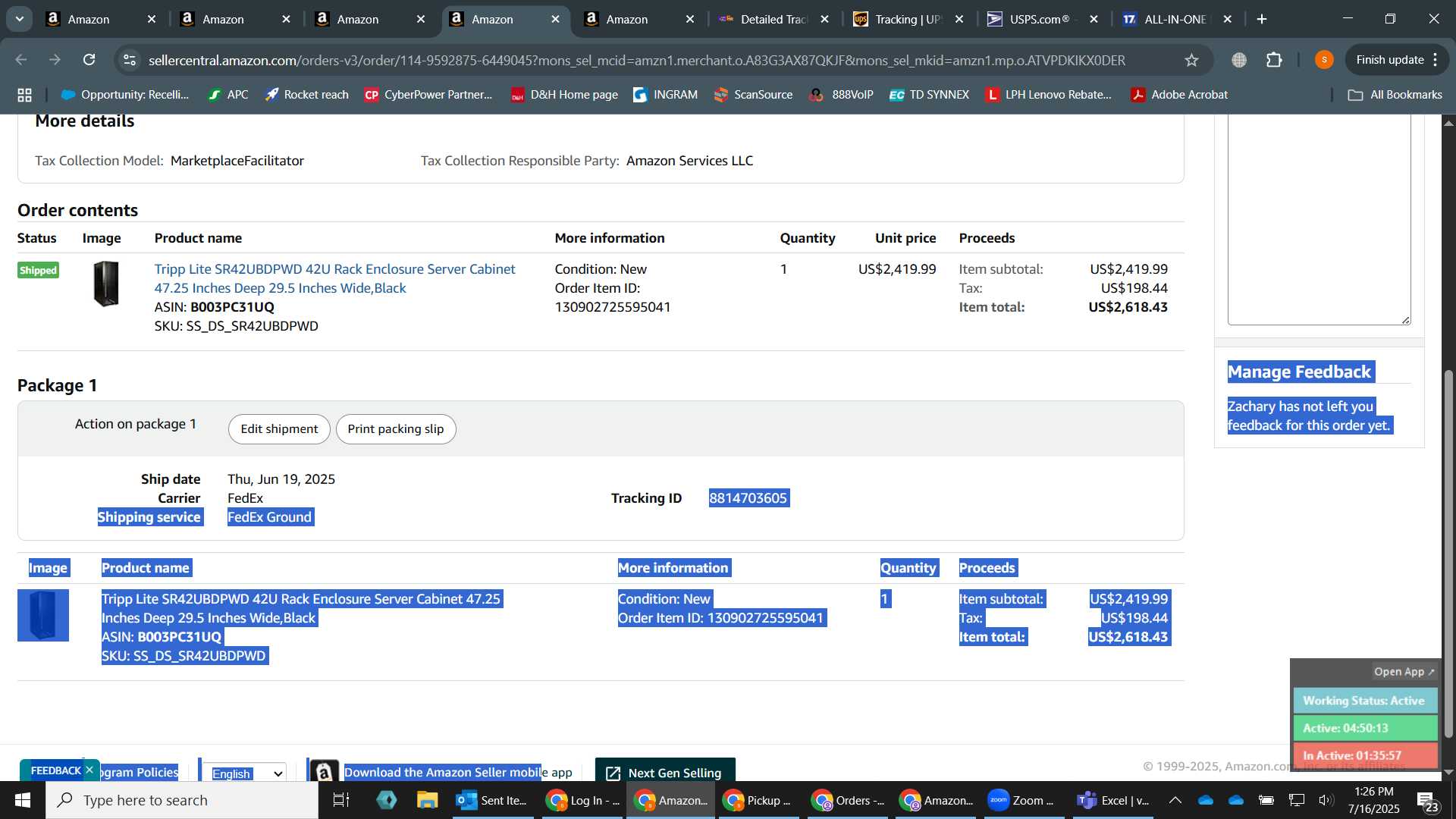The height and width of the screenshot is (819, 1456).
Task: Reload the current page
Action: coord(89,60)
